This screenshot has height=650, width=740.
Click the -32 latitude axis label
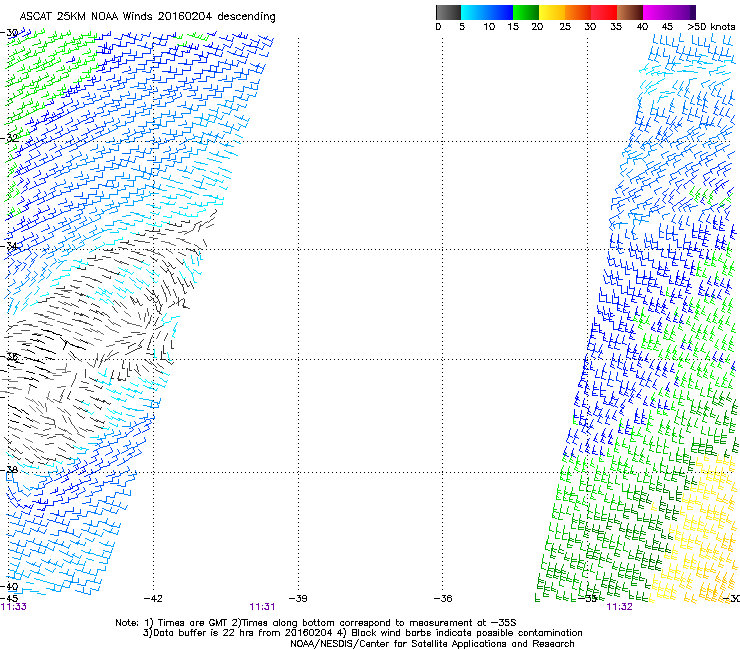(9, 138)
